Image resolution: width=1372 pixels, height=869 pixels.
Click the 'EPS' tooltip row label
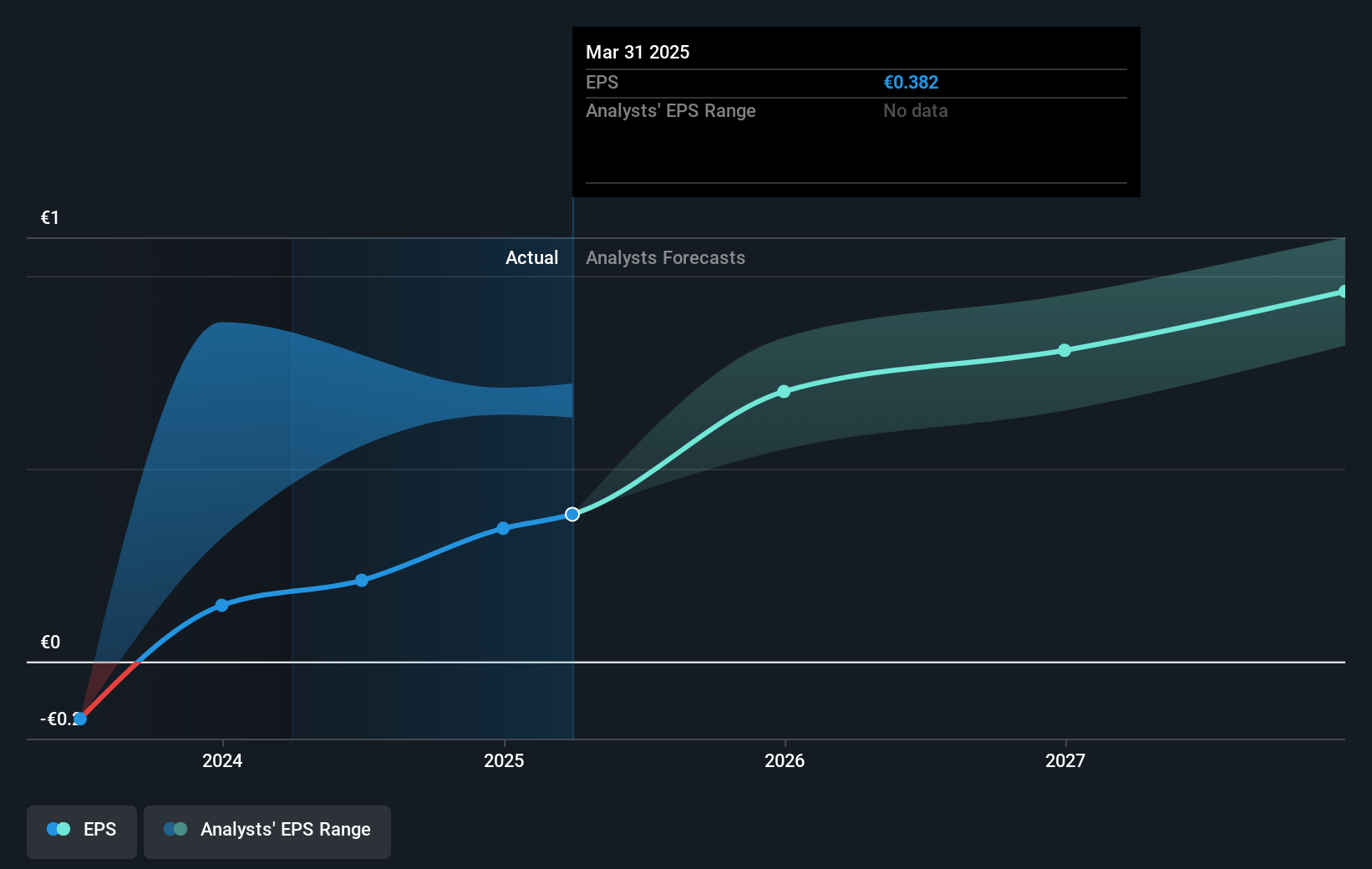[x=602, y=82]
